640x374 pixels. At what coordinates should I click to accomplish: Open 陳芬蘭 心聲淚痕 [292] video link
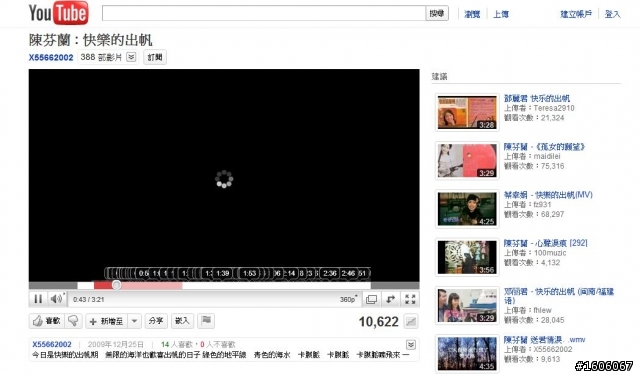coord(545,243)
